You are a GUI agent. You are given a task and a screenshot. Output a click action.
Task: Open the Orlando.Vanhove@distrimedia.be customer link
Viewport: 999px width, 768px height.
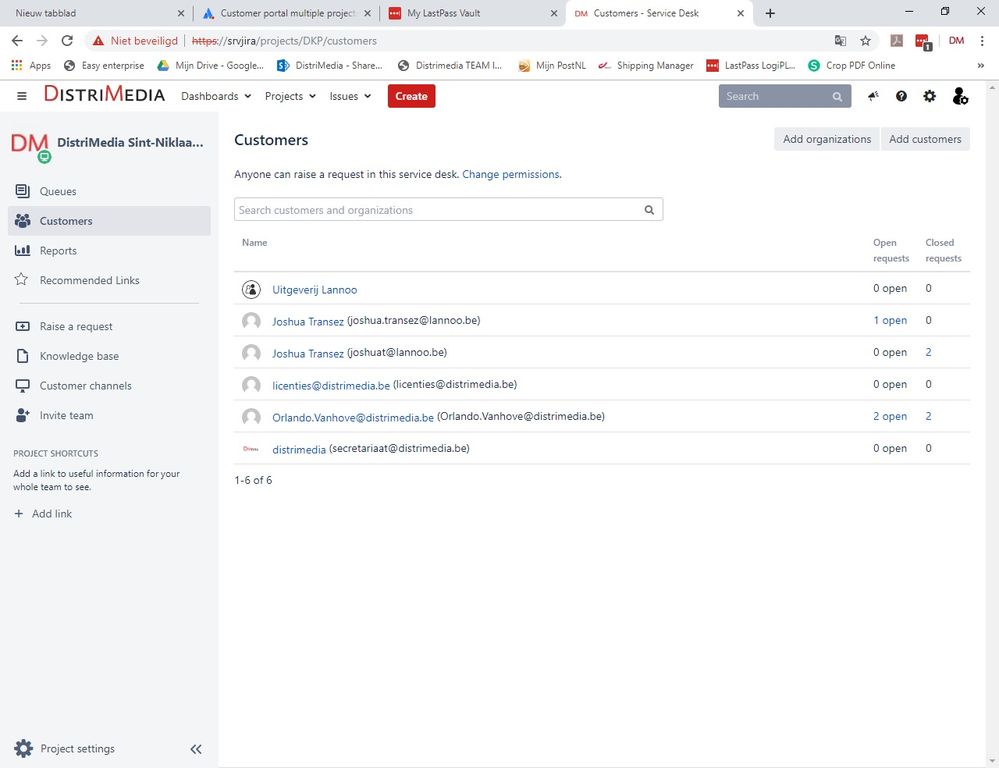[x=353, y=417]
